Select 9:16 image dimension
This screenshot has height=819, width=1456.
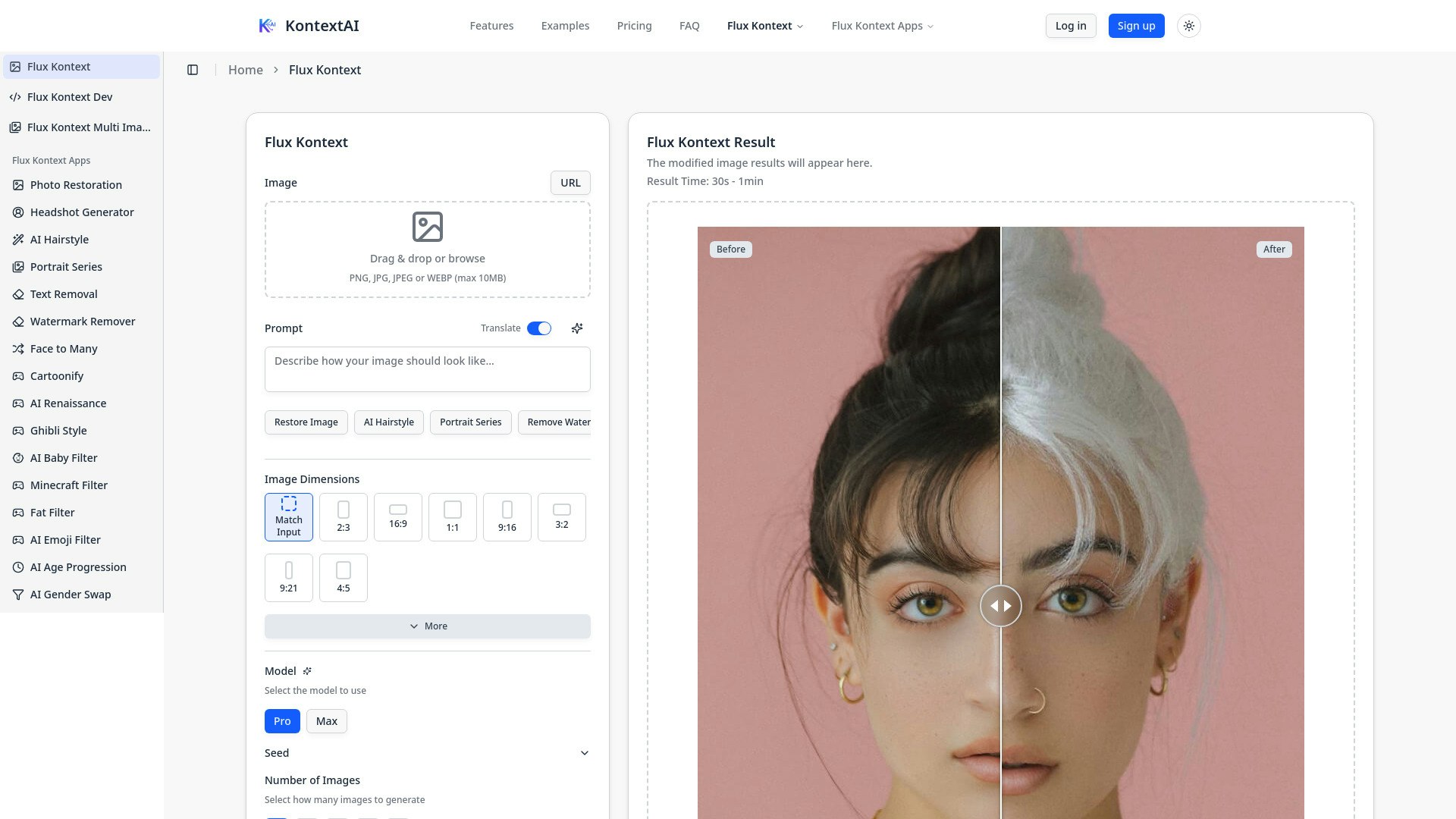(507, 517)
